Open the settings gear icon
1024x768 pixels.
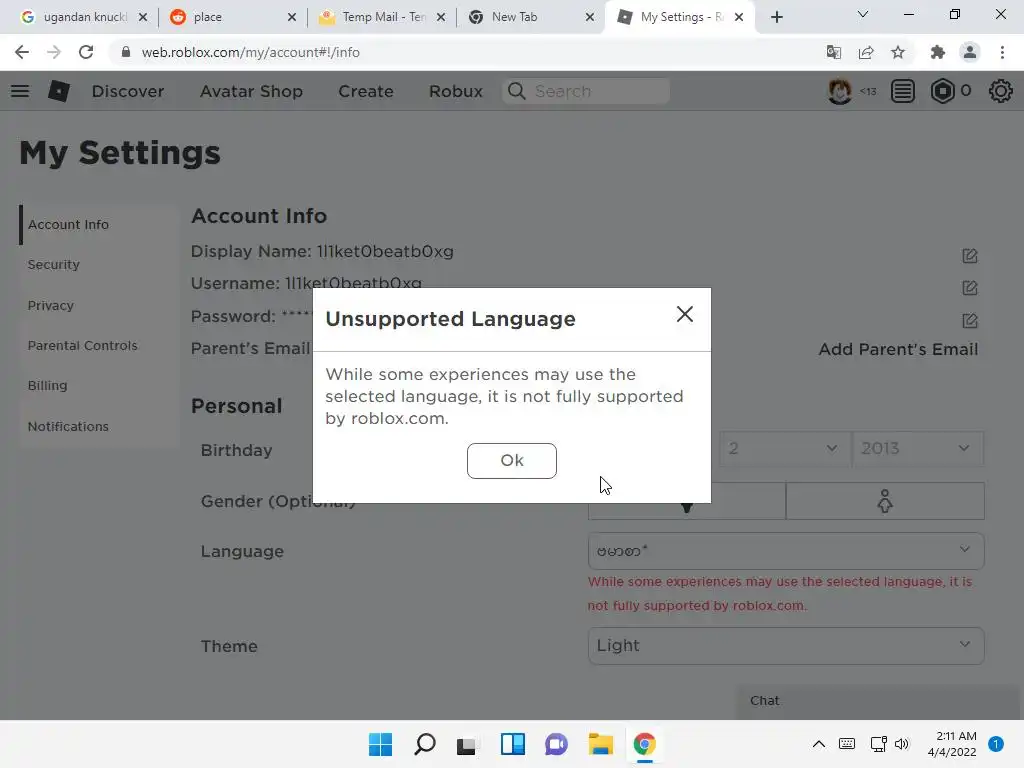click(x=1000, y=91)
